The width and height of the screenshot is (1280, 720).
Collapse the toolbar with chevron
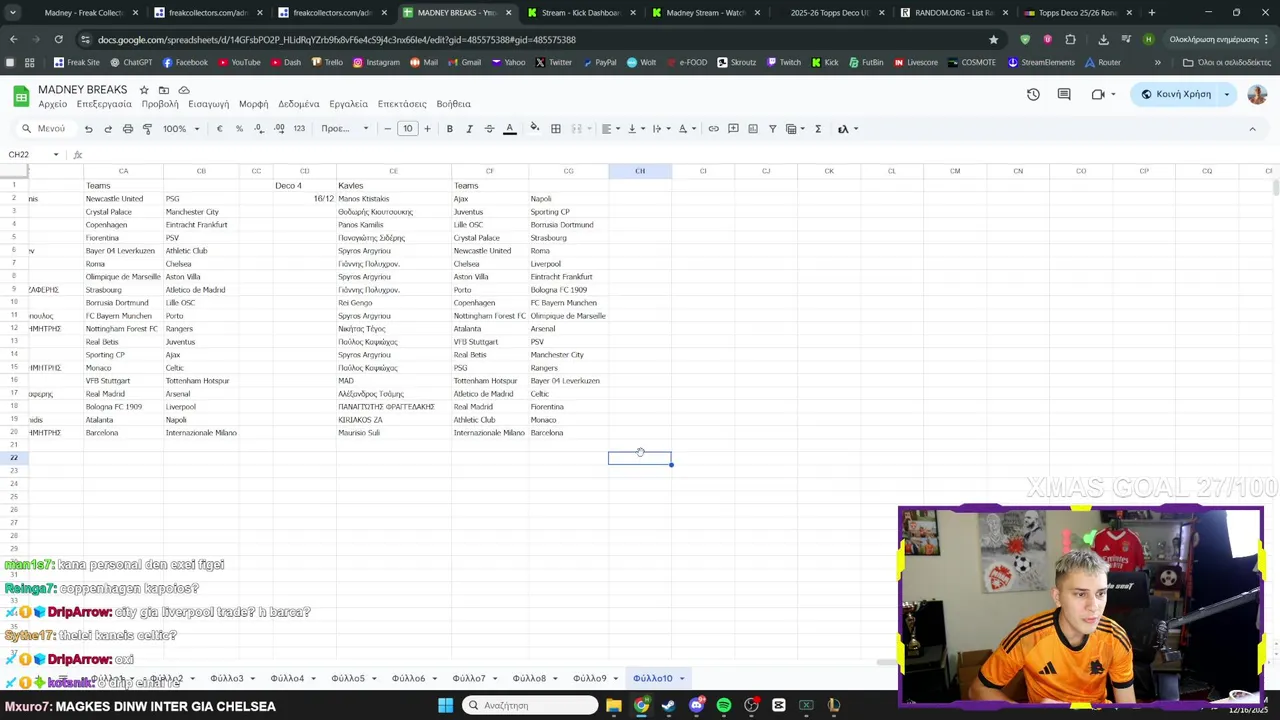[1252, 129]
